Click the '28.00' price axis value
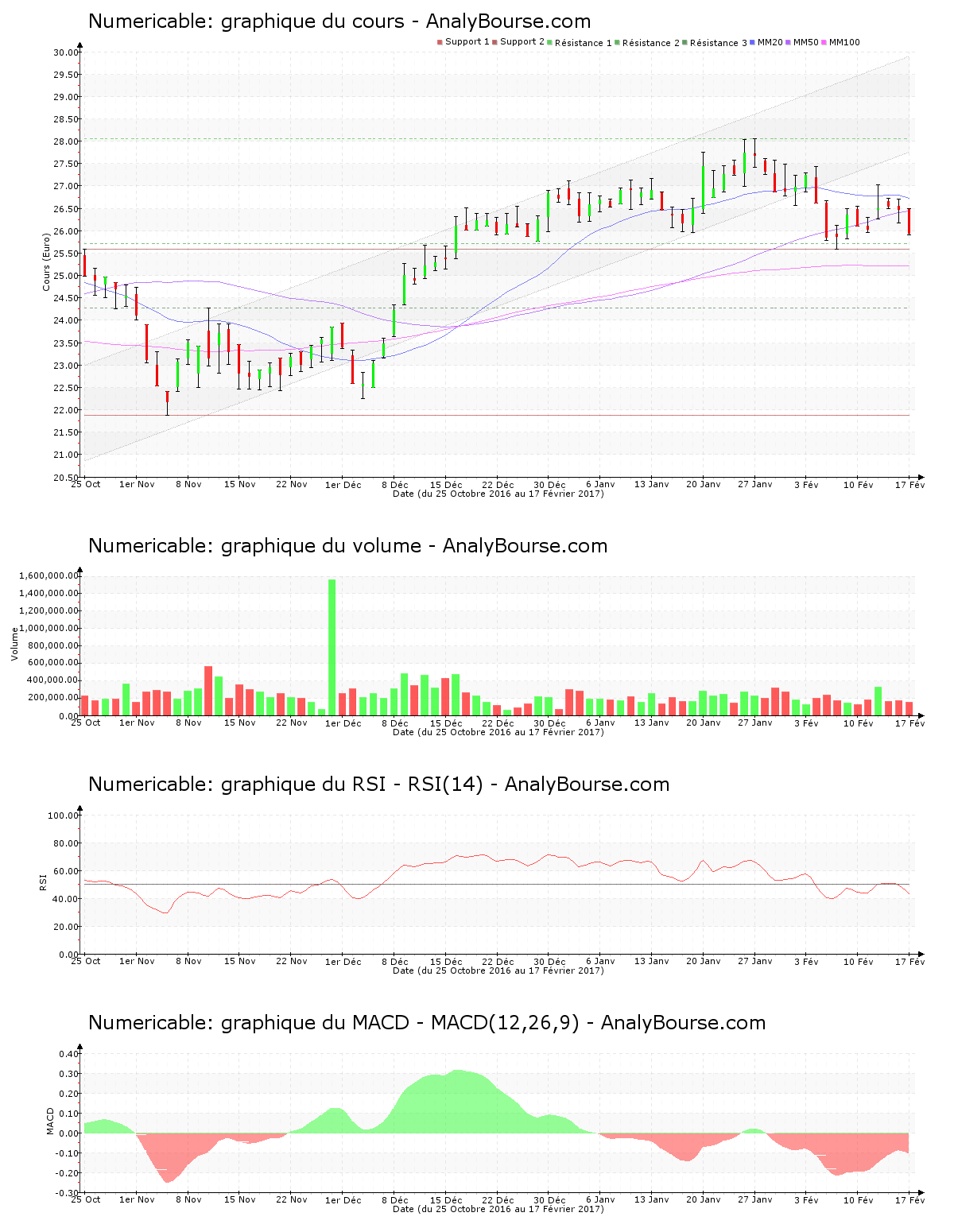Image resolution: width=954 pixels, height=1232 pixels. tap(66, 141)
